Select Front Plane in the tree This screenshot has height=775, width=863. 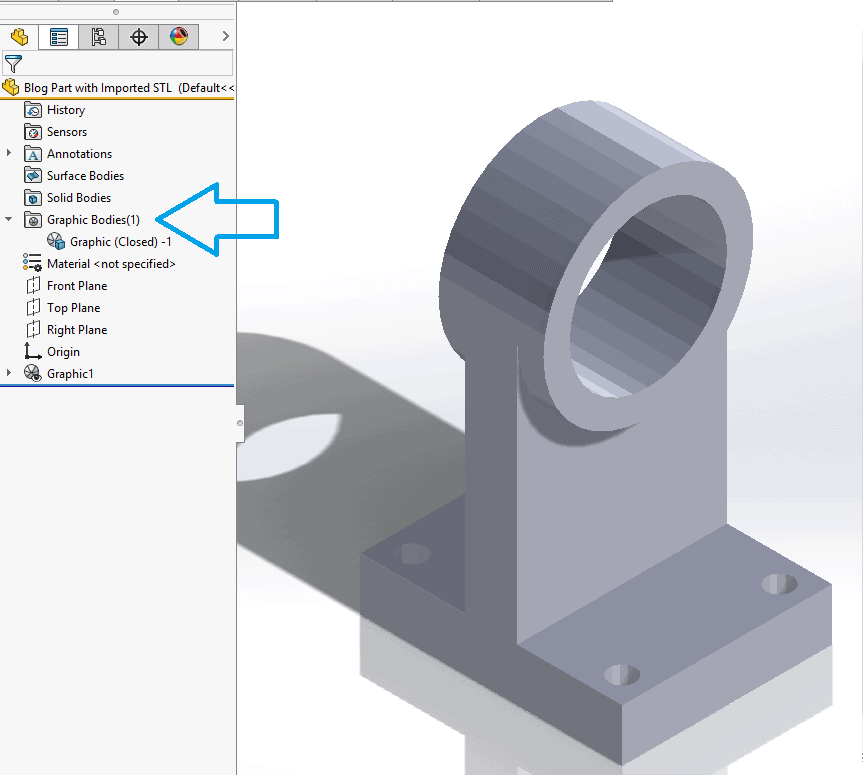(77, 286)
